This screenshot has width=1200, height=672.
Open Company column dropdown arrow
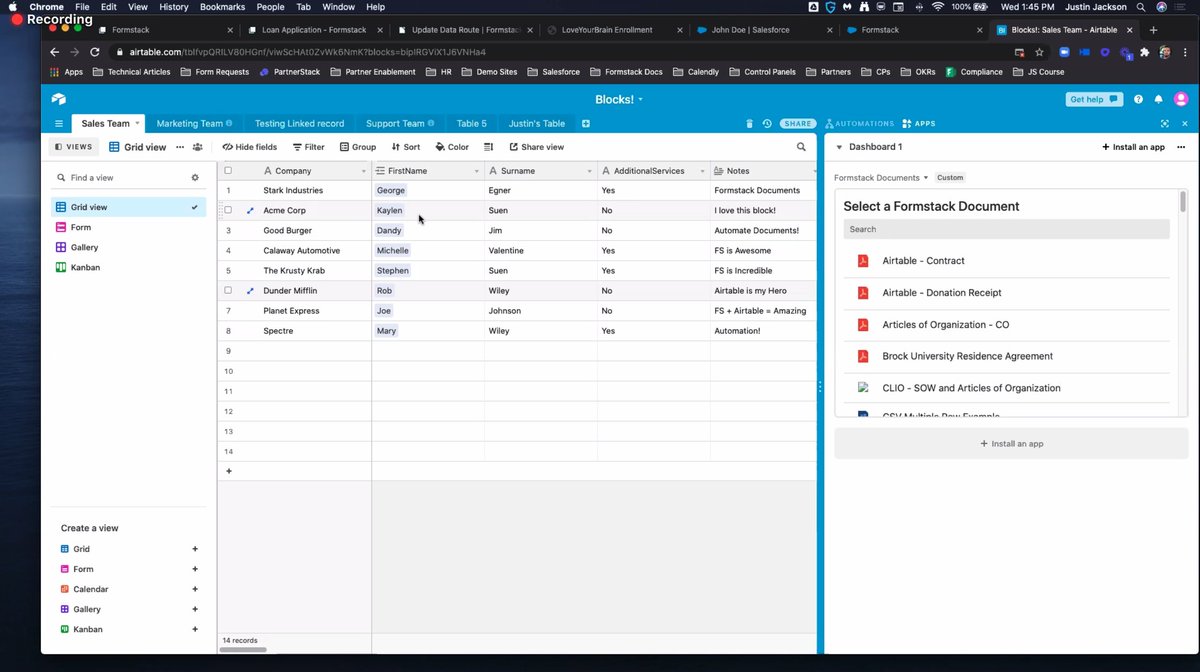click(364, 172)
